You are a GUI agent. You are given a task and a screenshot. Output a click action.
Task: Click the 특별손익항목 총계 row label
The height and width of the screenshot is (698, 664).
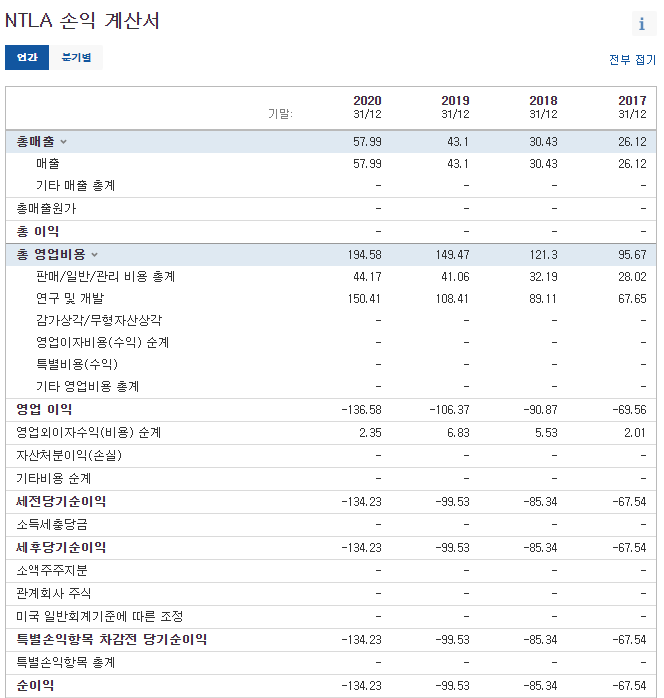(66, 662)
